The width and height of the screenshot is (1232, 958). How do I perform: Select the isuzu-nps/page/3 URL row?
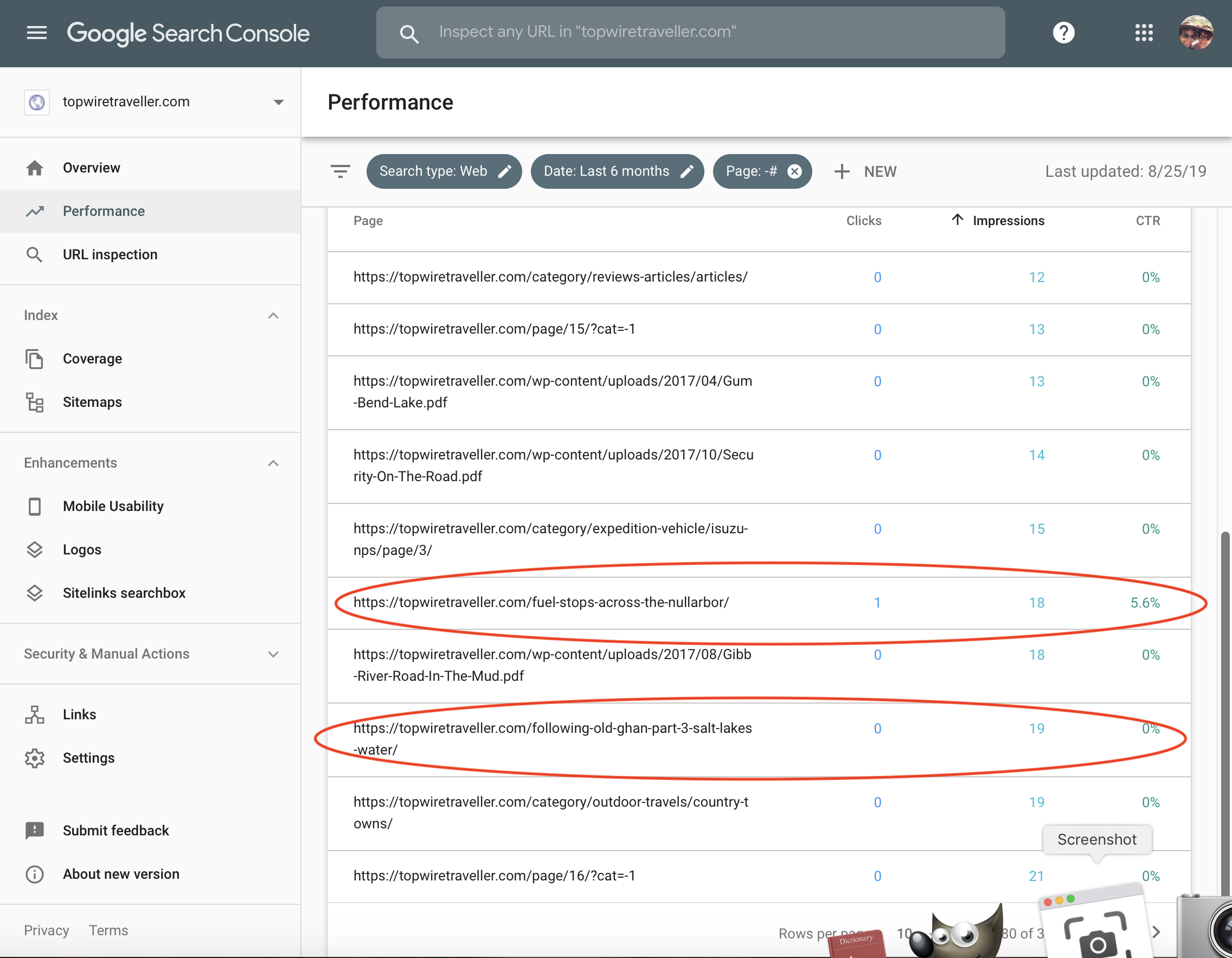coord(759,539)
